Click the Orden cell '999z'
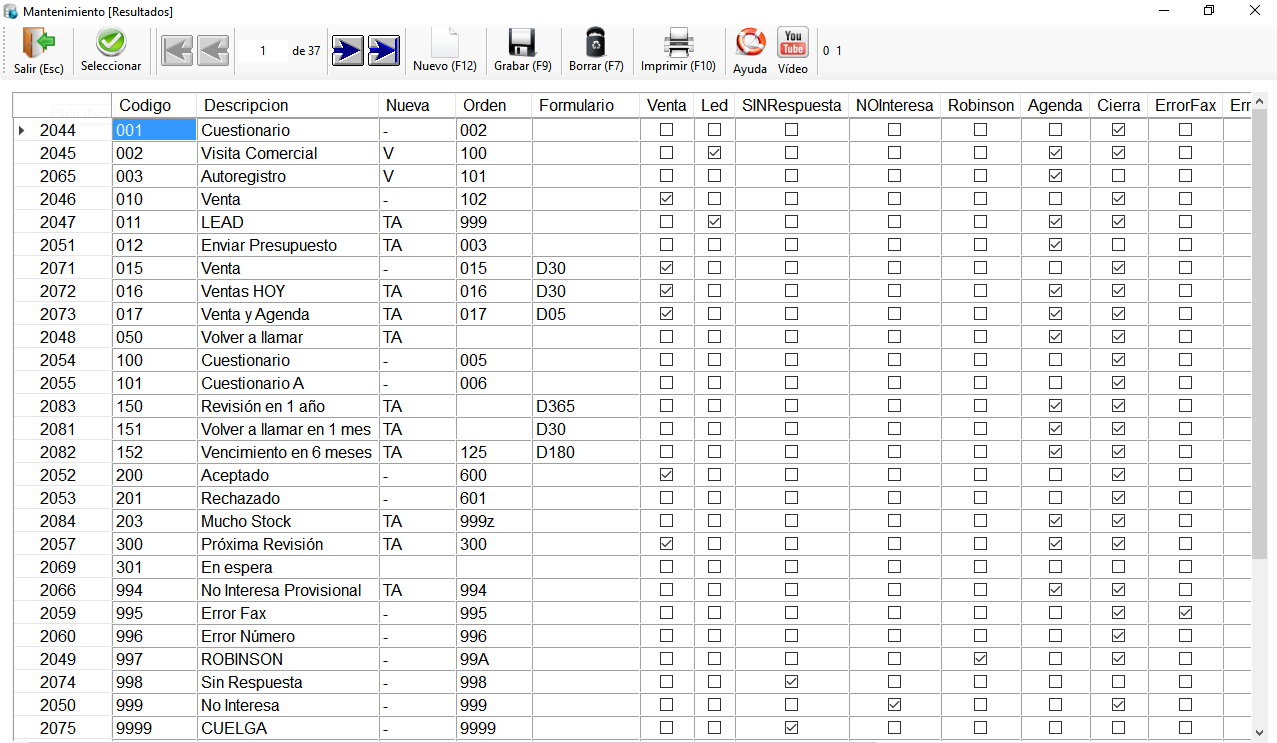The height and width of the screenshot is (743, 1277). point(494,521)
